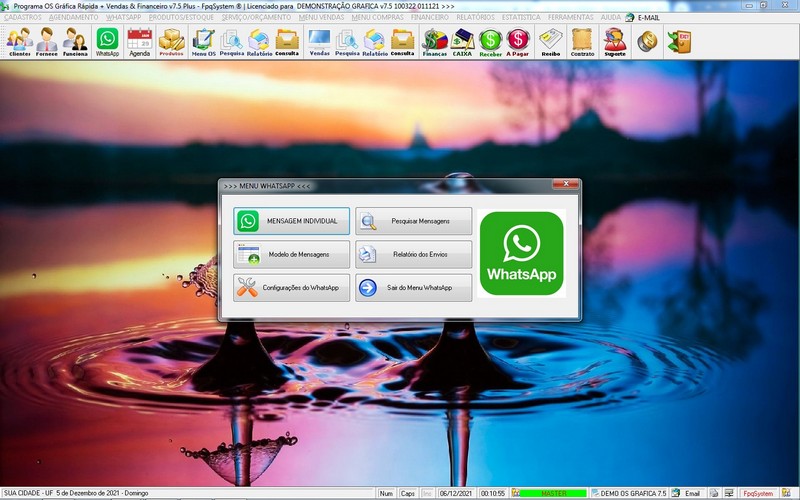Open the AGENDAMENTO menu
Viewport: 800px width, 500px height.
73,17
